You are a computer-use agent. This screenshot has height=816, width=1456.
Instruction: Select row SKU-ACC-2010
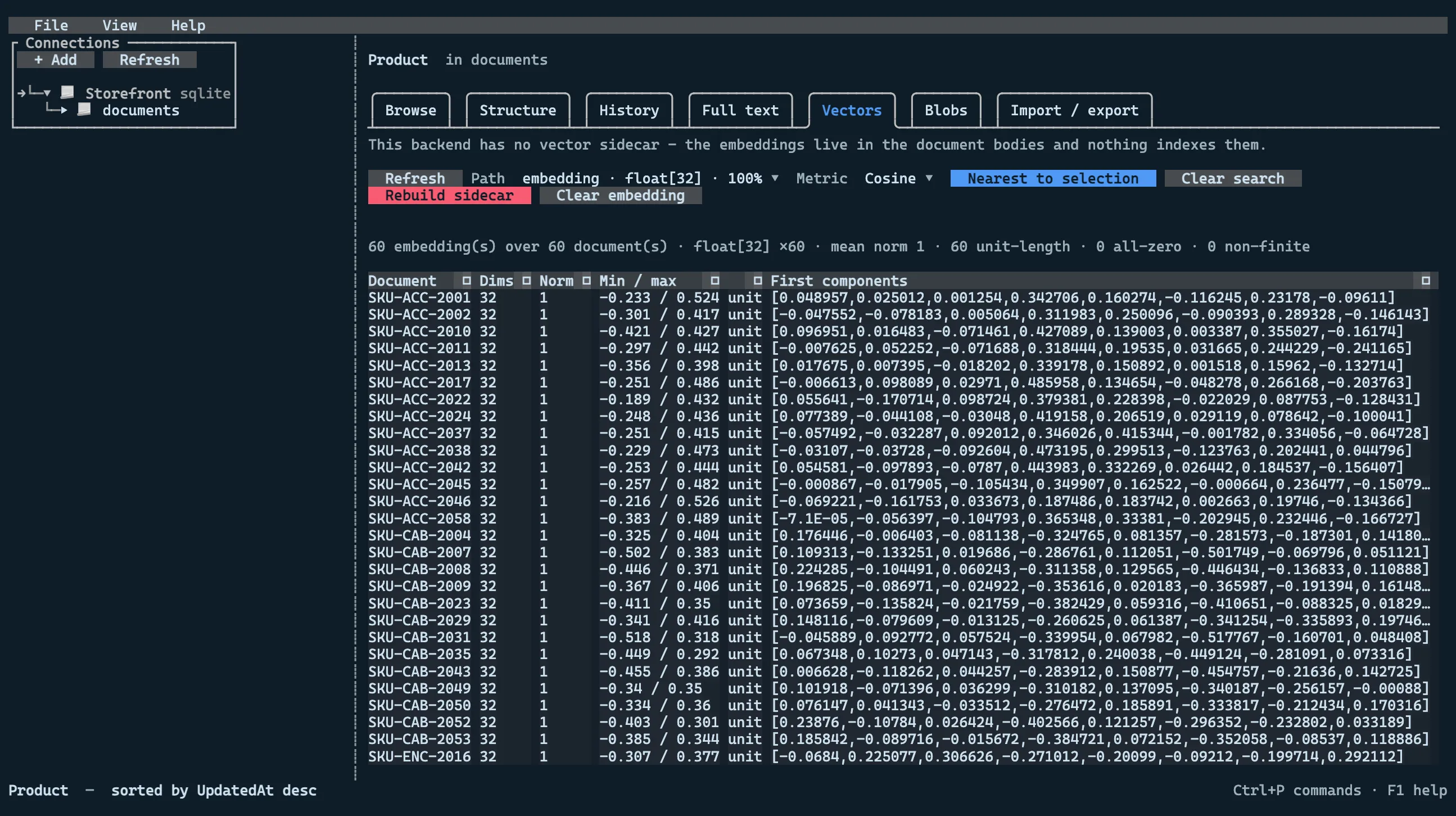tap(903, 331)
